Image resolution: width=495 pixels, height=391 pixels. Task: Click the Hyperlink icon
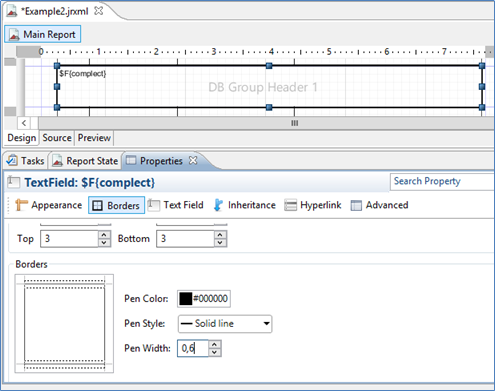click(290, 205)
